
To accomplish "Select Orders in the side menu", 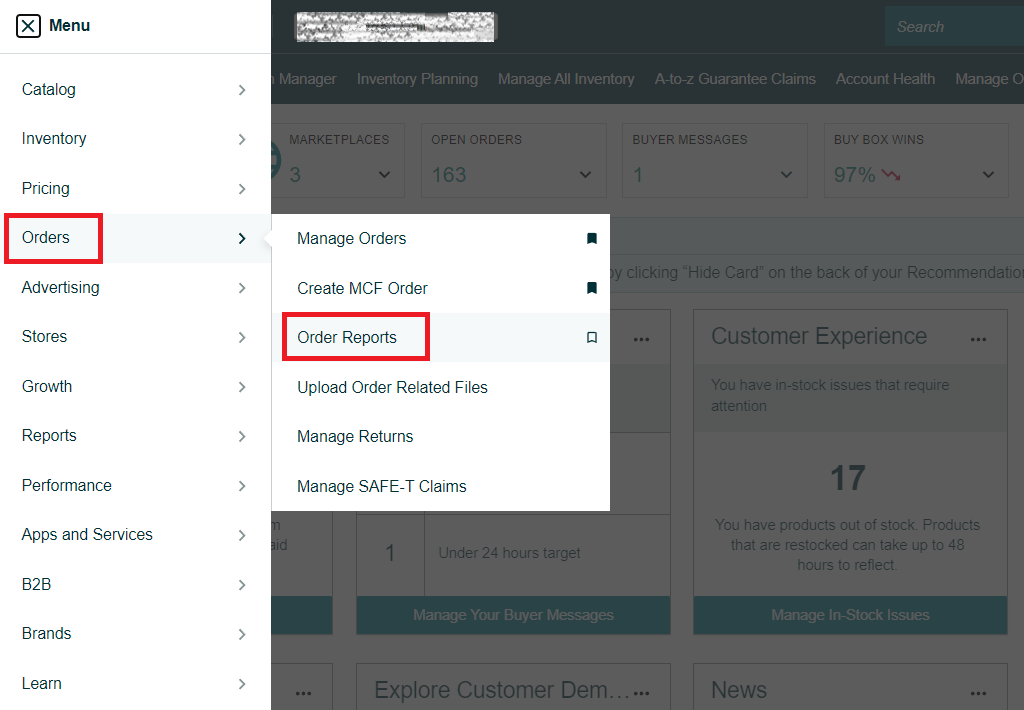I will [x=45, y=237].
